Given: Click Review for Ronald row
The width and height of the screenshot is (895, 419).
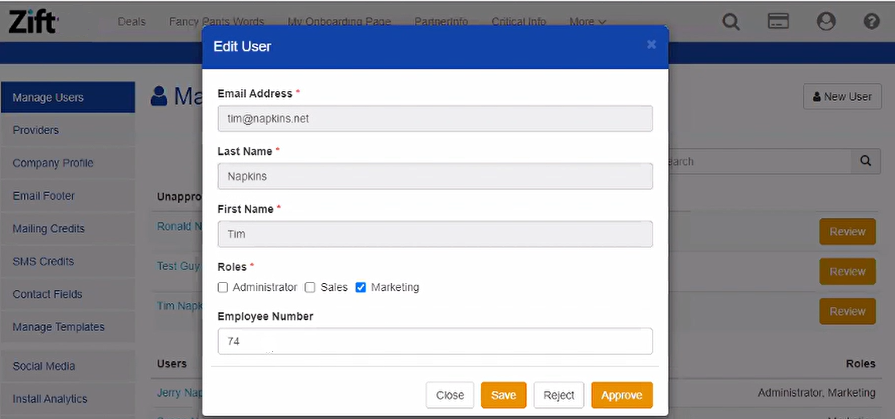Looking at the screenshot, I should pos(847,232).
